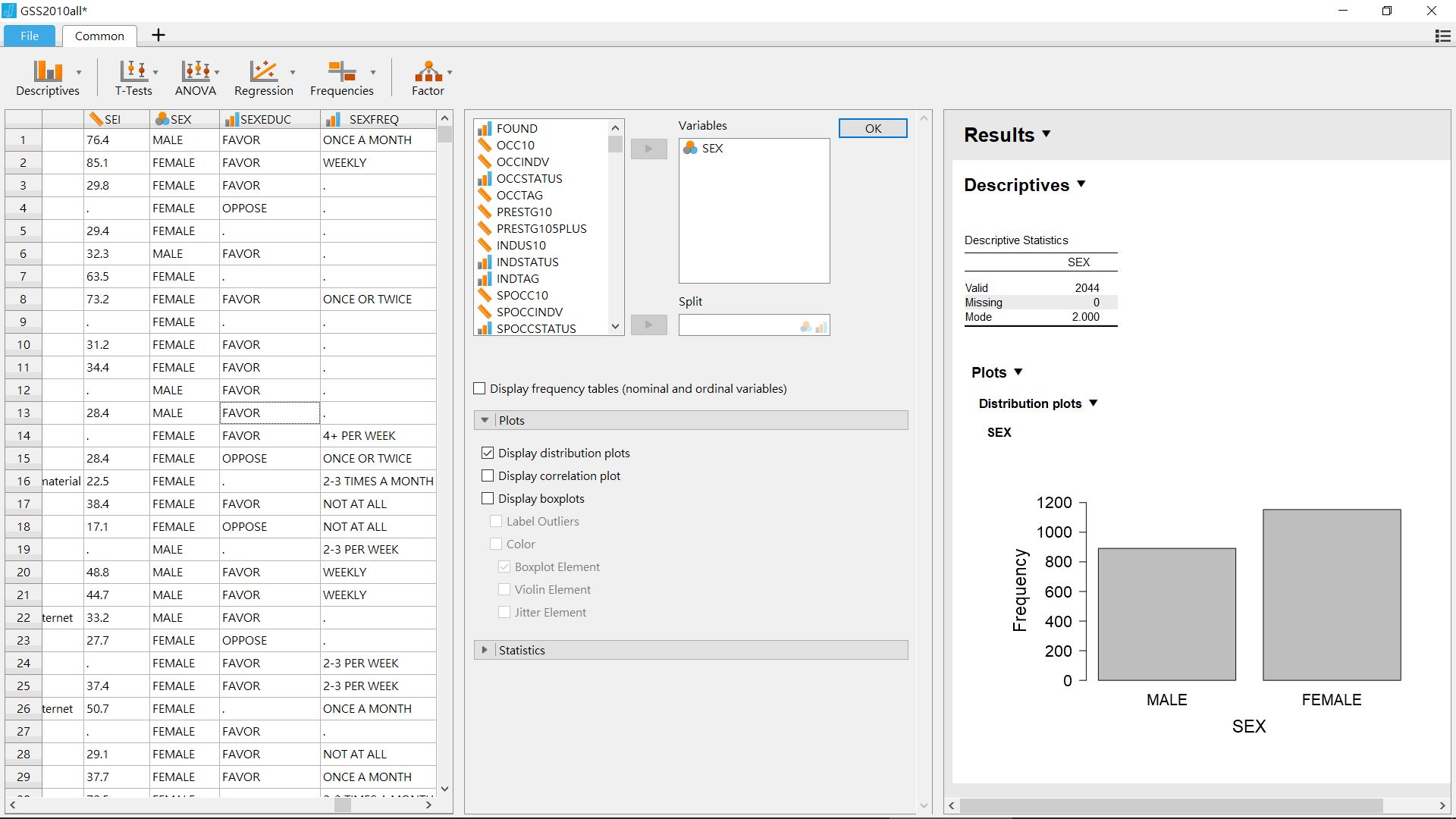Click the File tab
Image resolution: width=1456 pixels, height=819 pixels.
point(29,36)
